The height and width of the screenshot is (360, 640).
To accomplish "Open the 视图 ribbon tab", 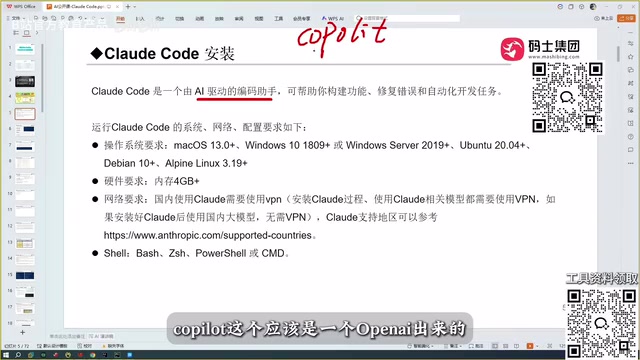I will pos(259,19).
